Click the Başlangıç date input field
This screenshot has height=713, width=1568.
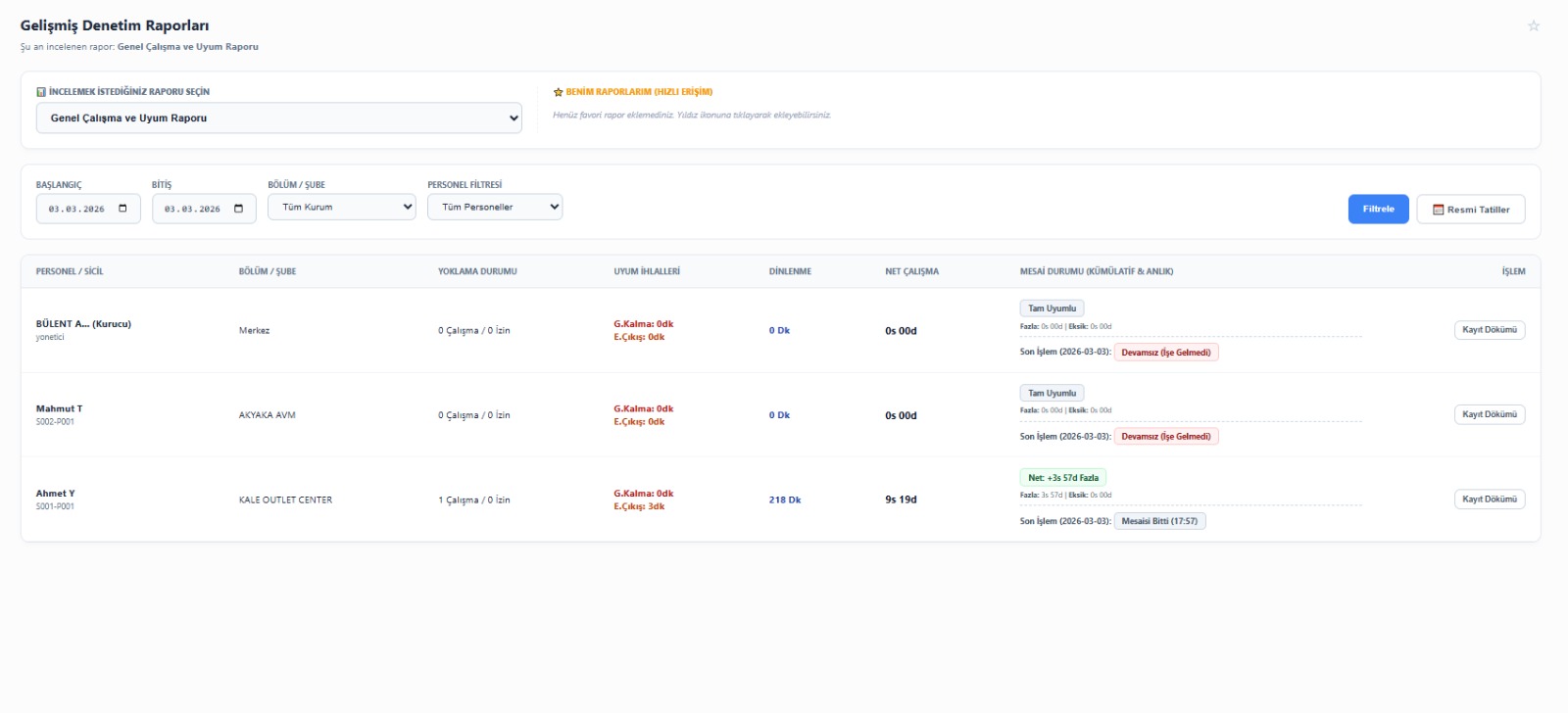tap(88, 209)
